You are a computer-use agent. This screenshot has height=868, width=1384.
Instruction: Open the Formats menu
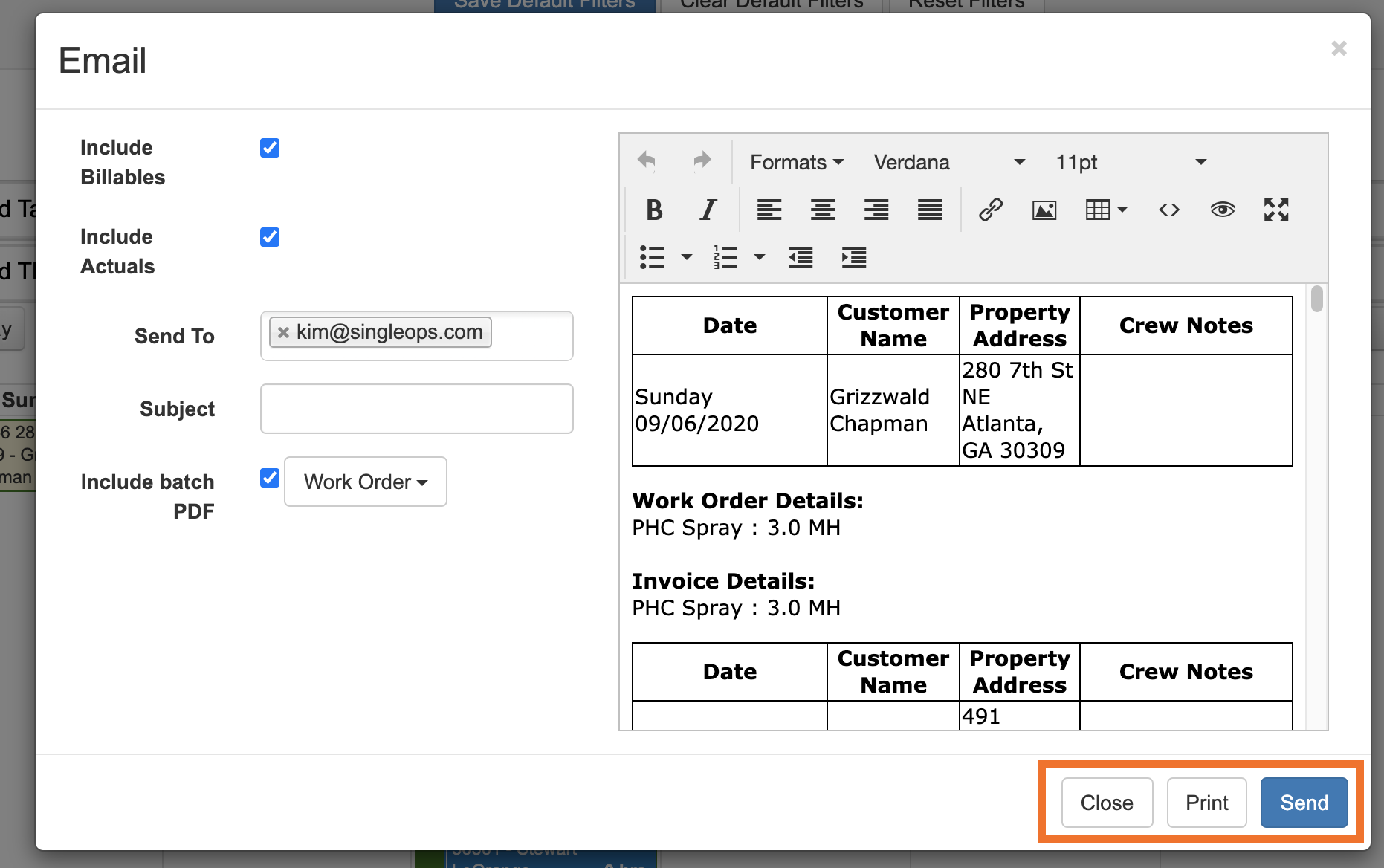[796, 162]
